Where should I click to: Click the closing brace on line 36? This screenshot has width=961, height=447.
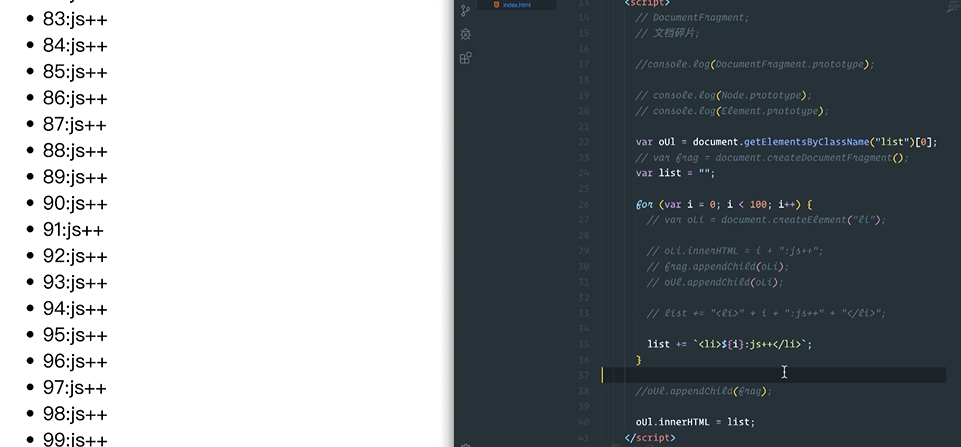tap(639, 360)
